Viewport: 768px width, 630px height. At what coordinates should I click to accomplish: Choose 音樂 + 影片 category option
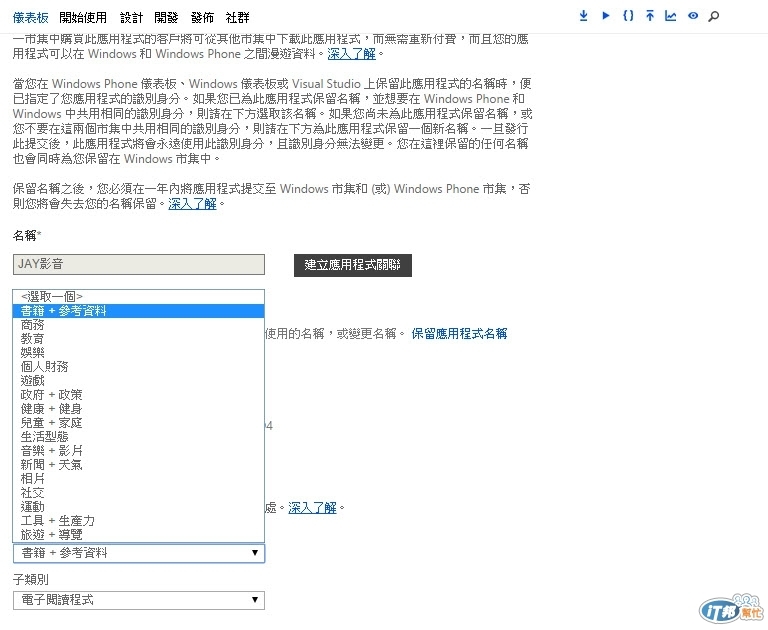pos(139,451)
